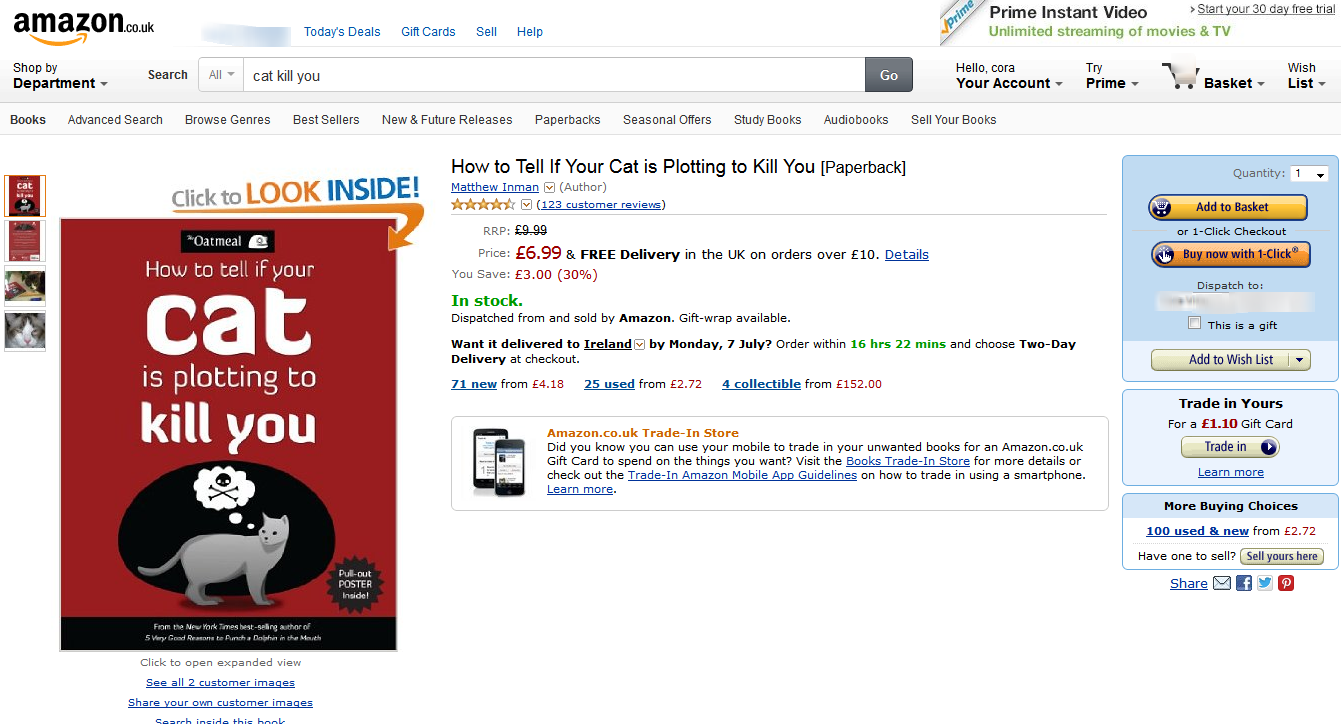Open the search category 'All' dropdown

(x=221, y=75)
